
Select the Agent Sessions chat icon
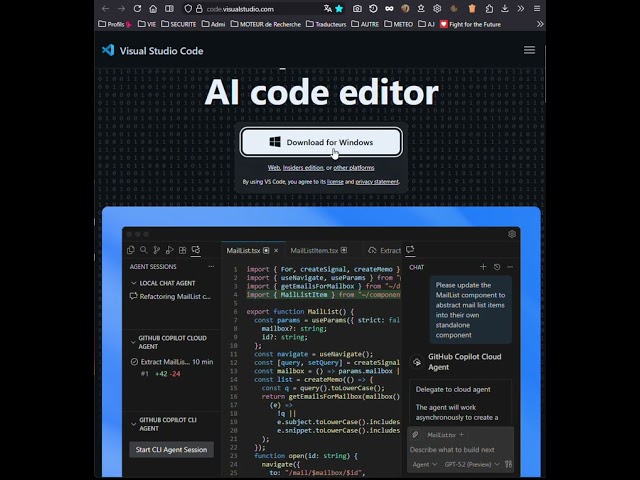click(196, 250)
